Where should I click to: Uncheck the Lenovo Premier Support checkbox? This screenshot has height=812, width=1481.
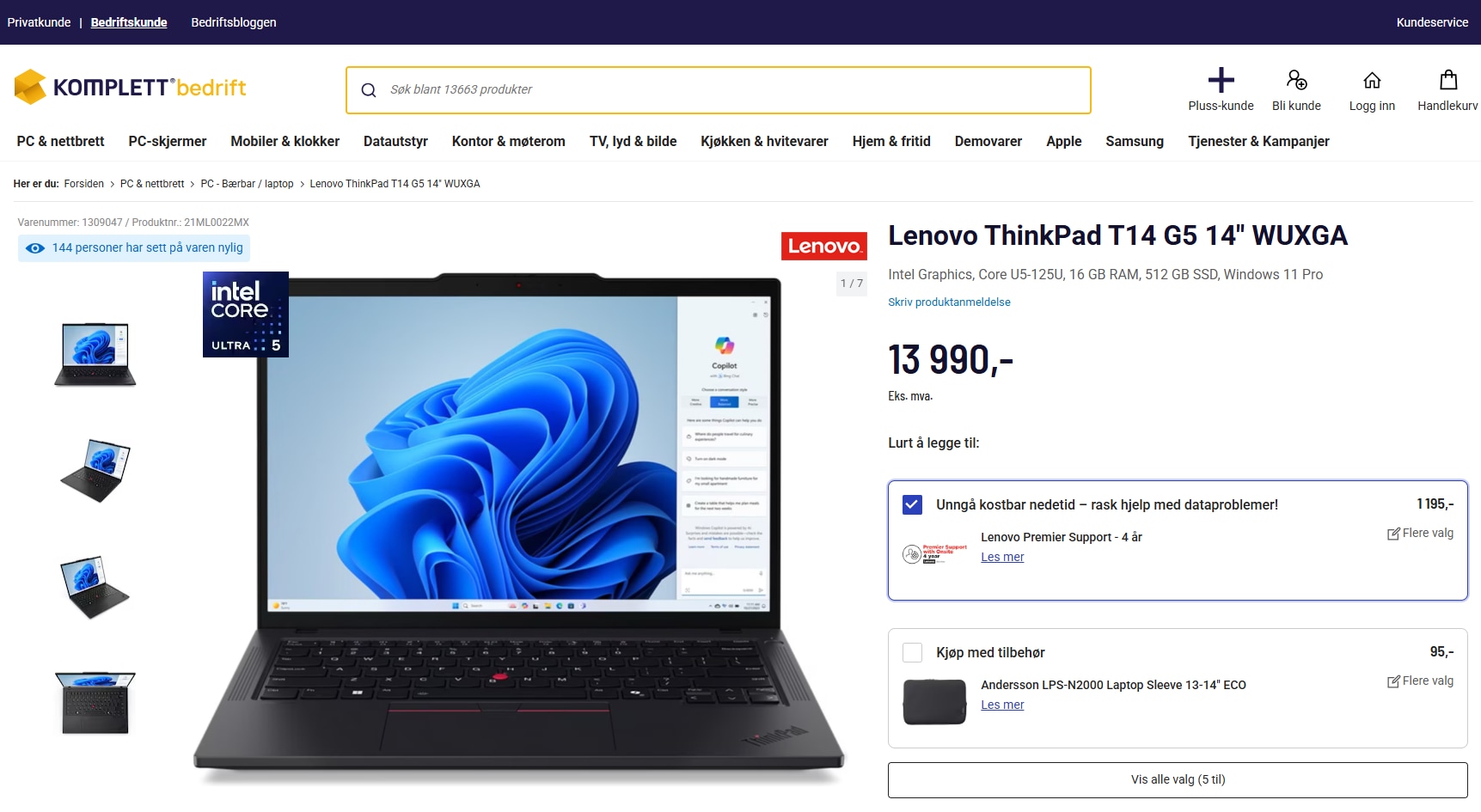click(912, 504)
